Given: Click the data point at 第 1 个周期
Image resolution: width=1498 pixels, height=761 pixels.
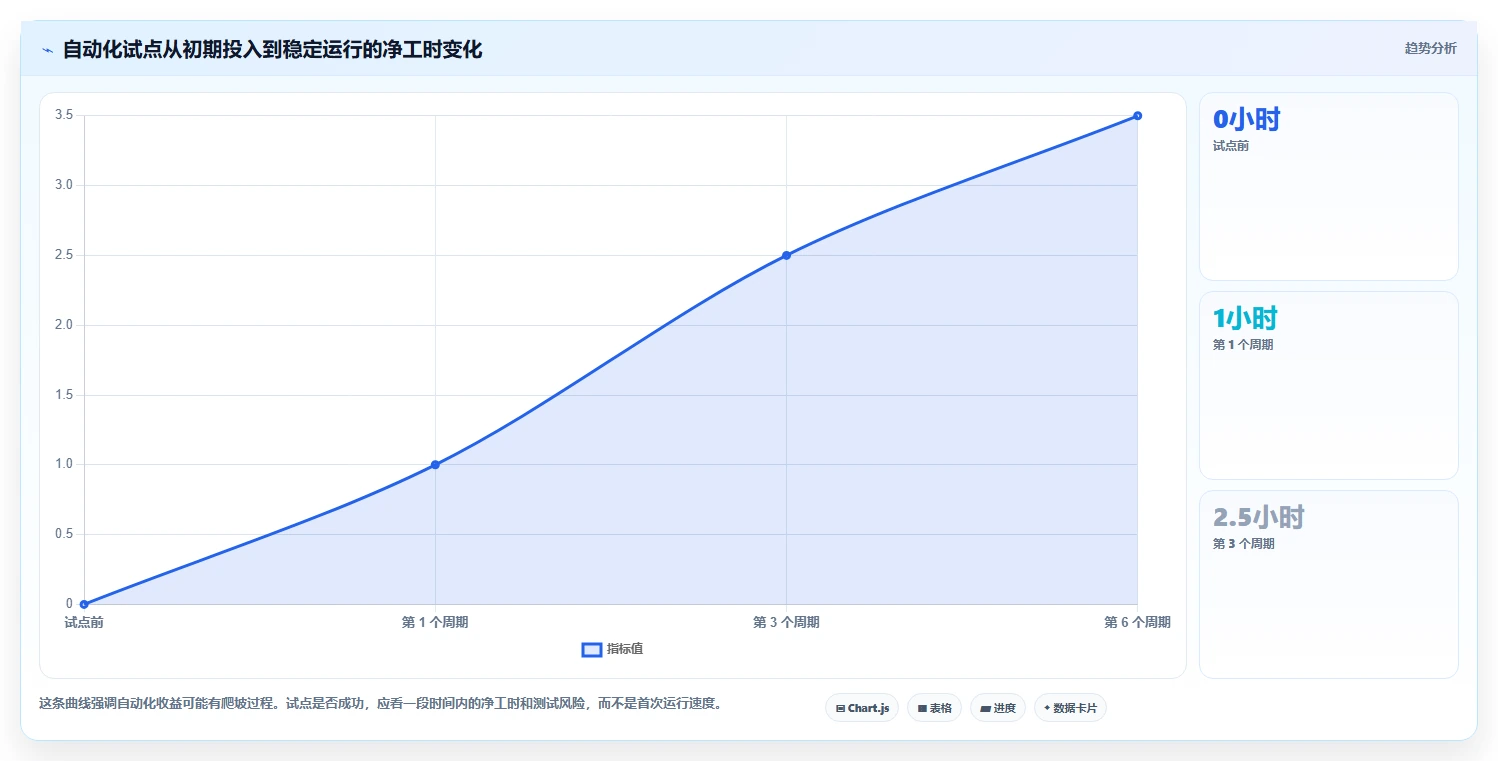Looking at the screenshot, I should click(x=435, y=464).
